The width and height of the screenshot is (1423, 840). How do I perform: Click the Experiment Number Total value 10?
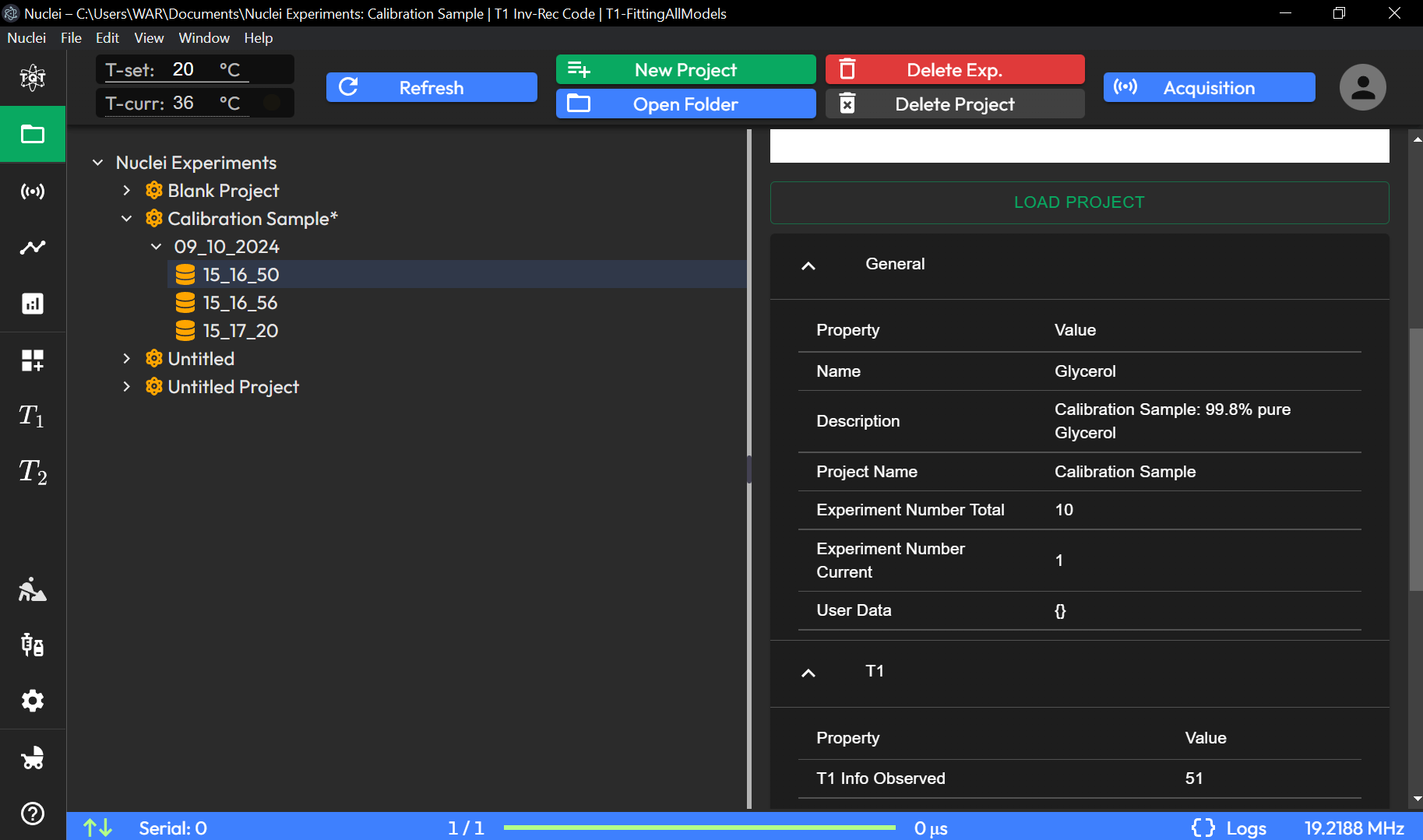coord(1064,510)
